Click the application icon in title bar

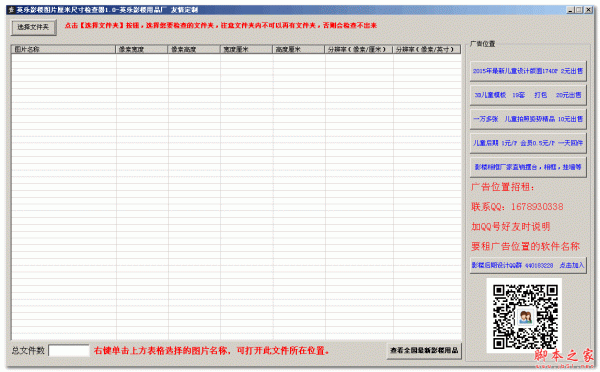[x=11, y=10]
